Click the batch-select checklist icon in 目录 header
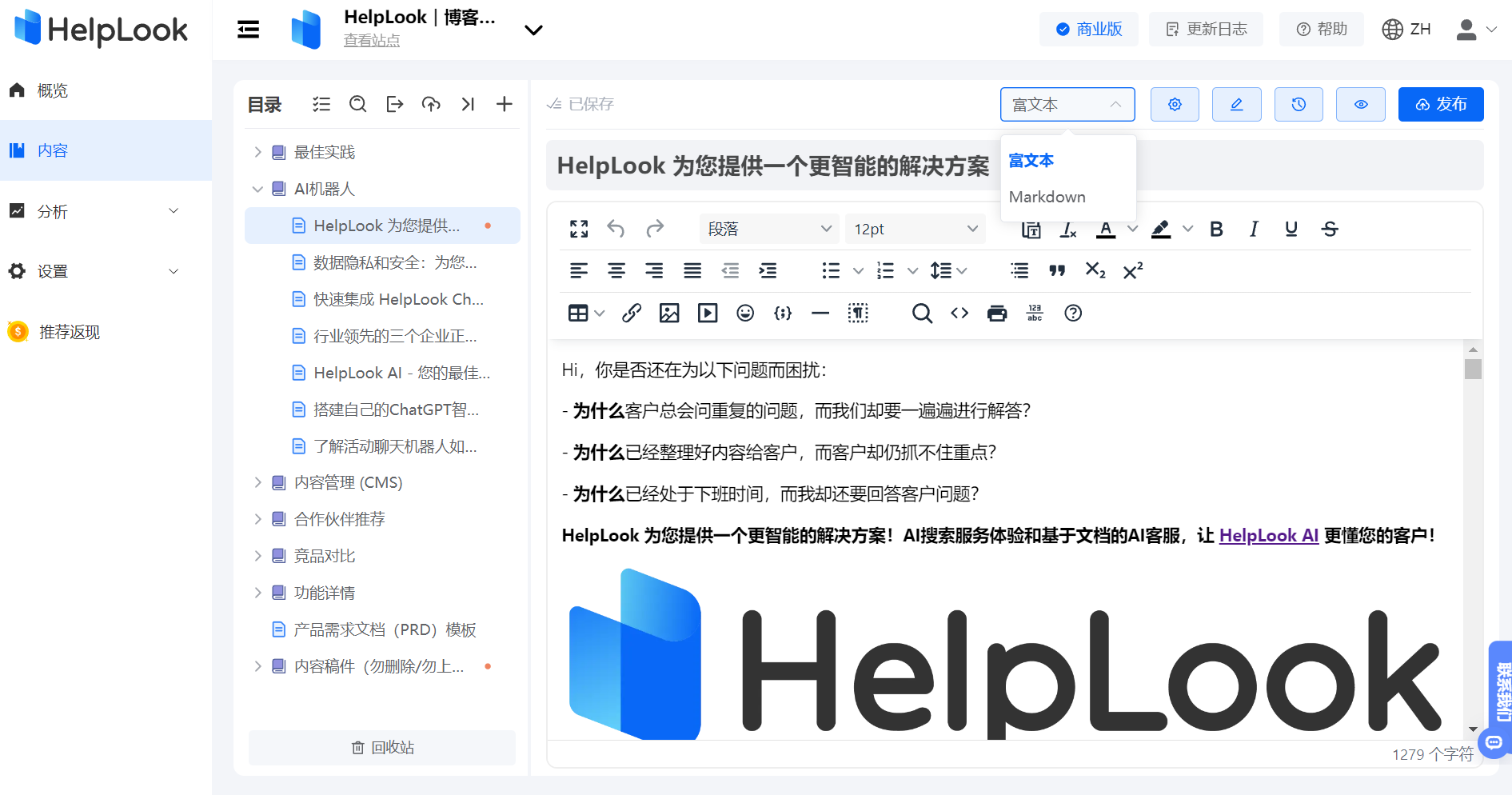The image size is (1512, 795). (321, 104)
